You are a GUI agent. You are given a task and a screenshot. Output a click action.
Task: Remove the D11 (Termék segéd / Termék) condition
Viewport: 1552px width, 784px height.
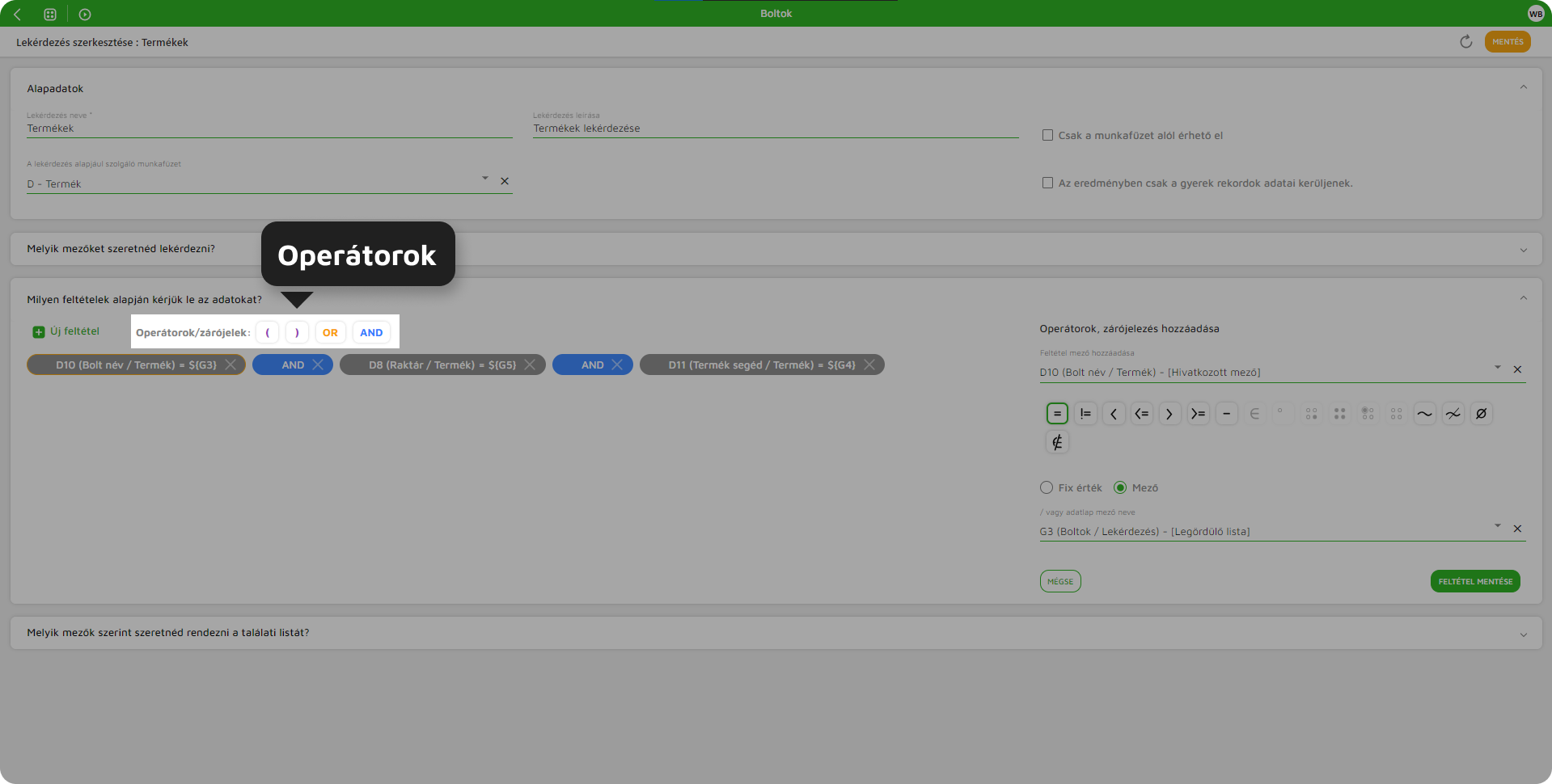(x=869, y=365)
